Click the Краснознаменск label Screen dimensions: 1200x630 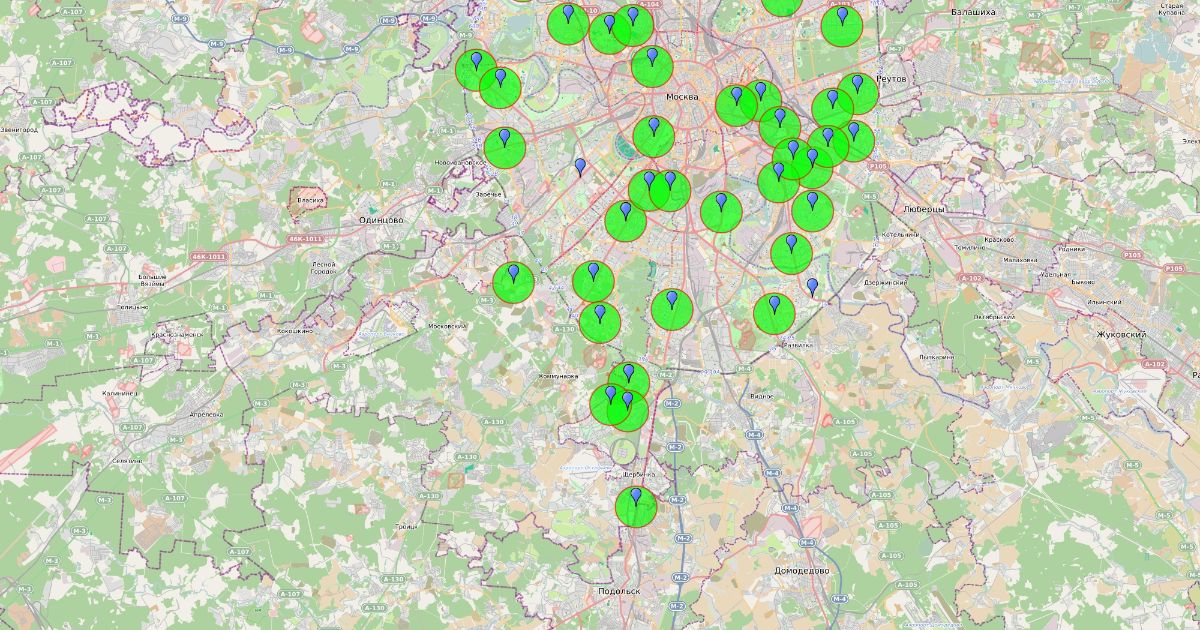point(176,336)
